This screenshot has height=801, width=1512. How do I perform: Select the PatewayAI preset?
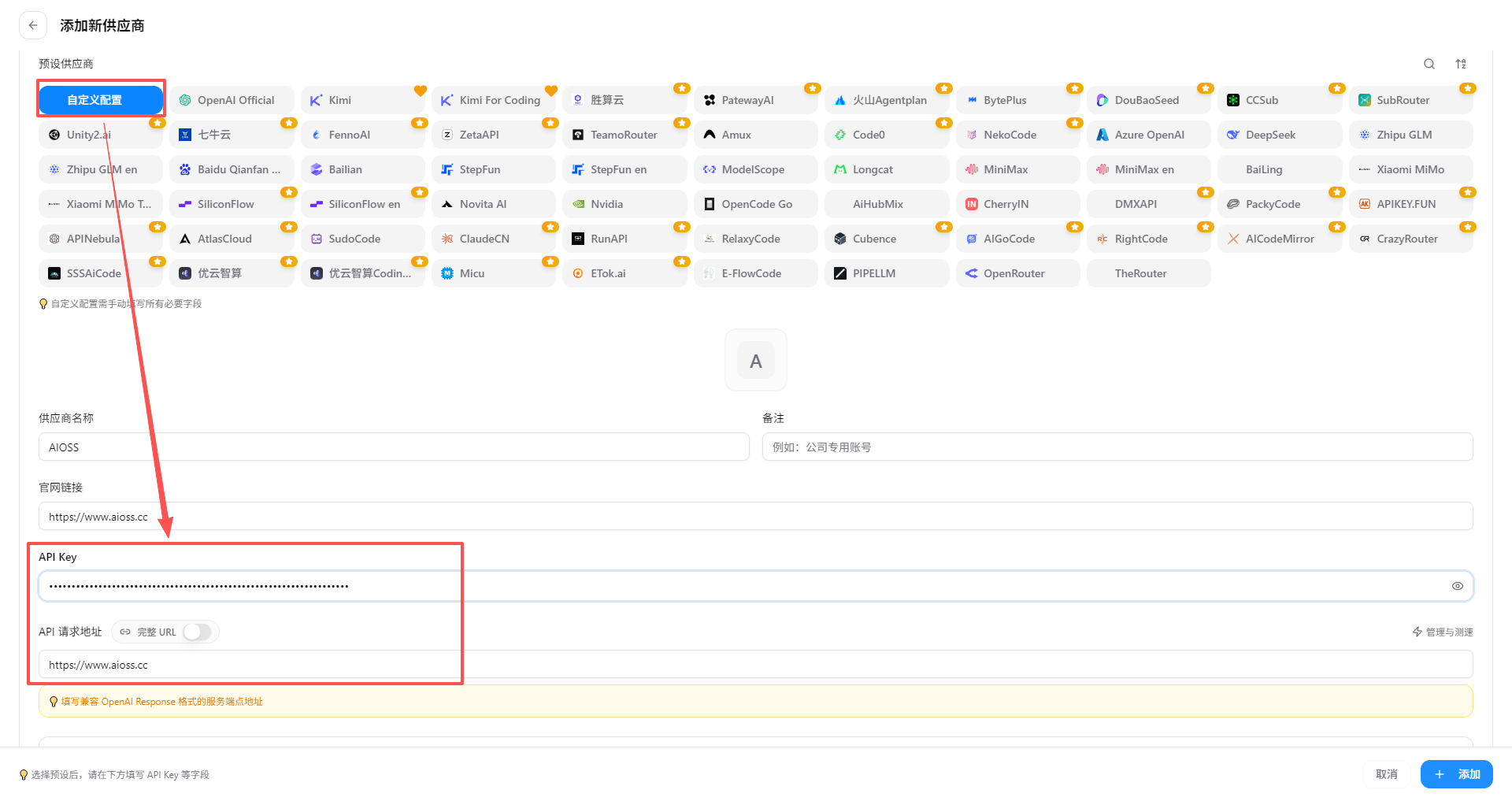coord(756,100)
